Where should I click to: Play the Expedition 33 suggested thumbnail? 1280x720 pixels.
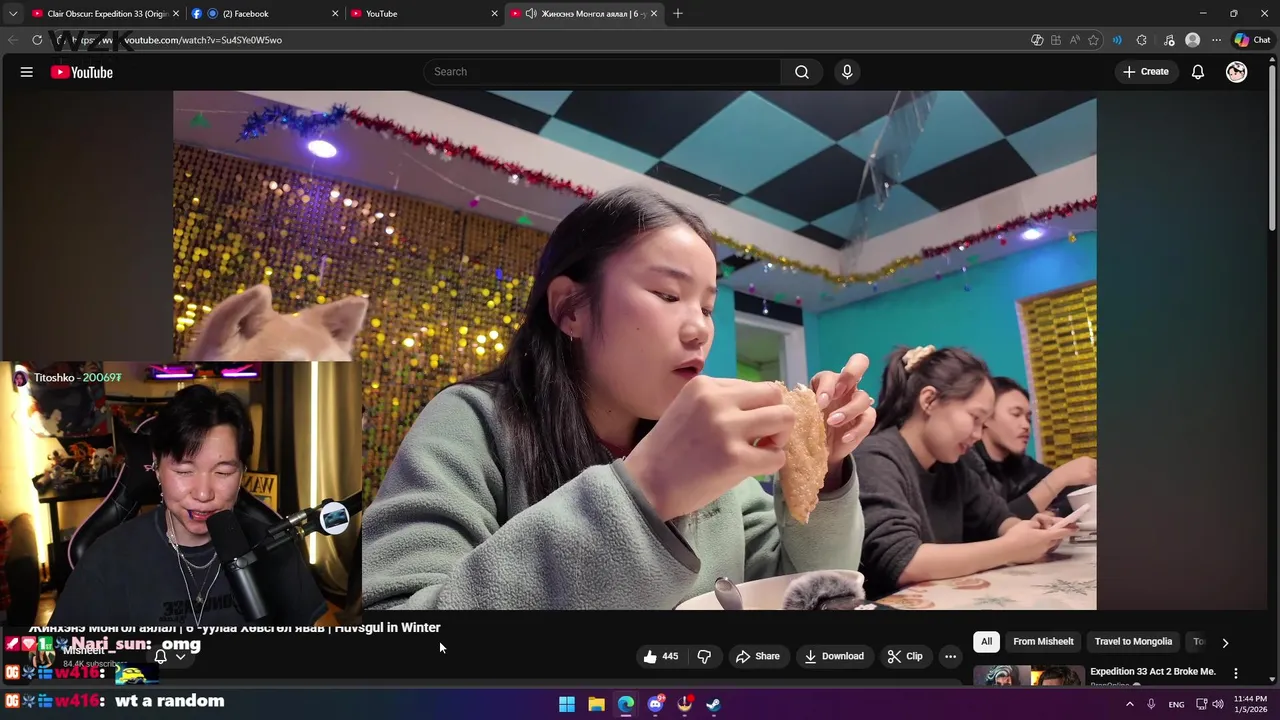click(1029, 676)
